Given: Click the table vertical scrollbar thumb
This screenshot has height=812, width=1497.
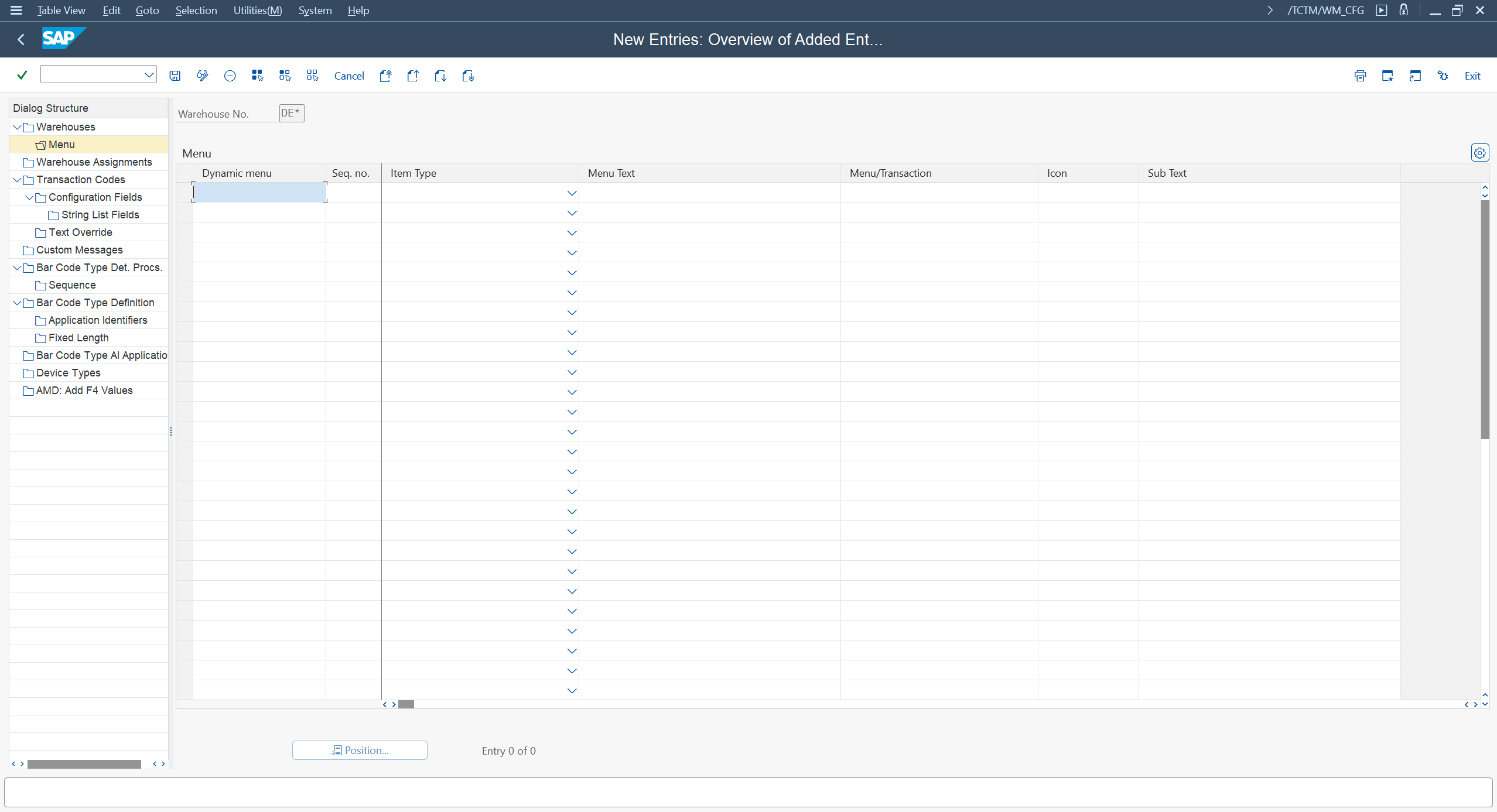Looking at the screenshot, I should pyautogui.click(x=1485, y=319).
